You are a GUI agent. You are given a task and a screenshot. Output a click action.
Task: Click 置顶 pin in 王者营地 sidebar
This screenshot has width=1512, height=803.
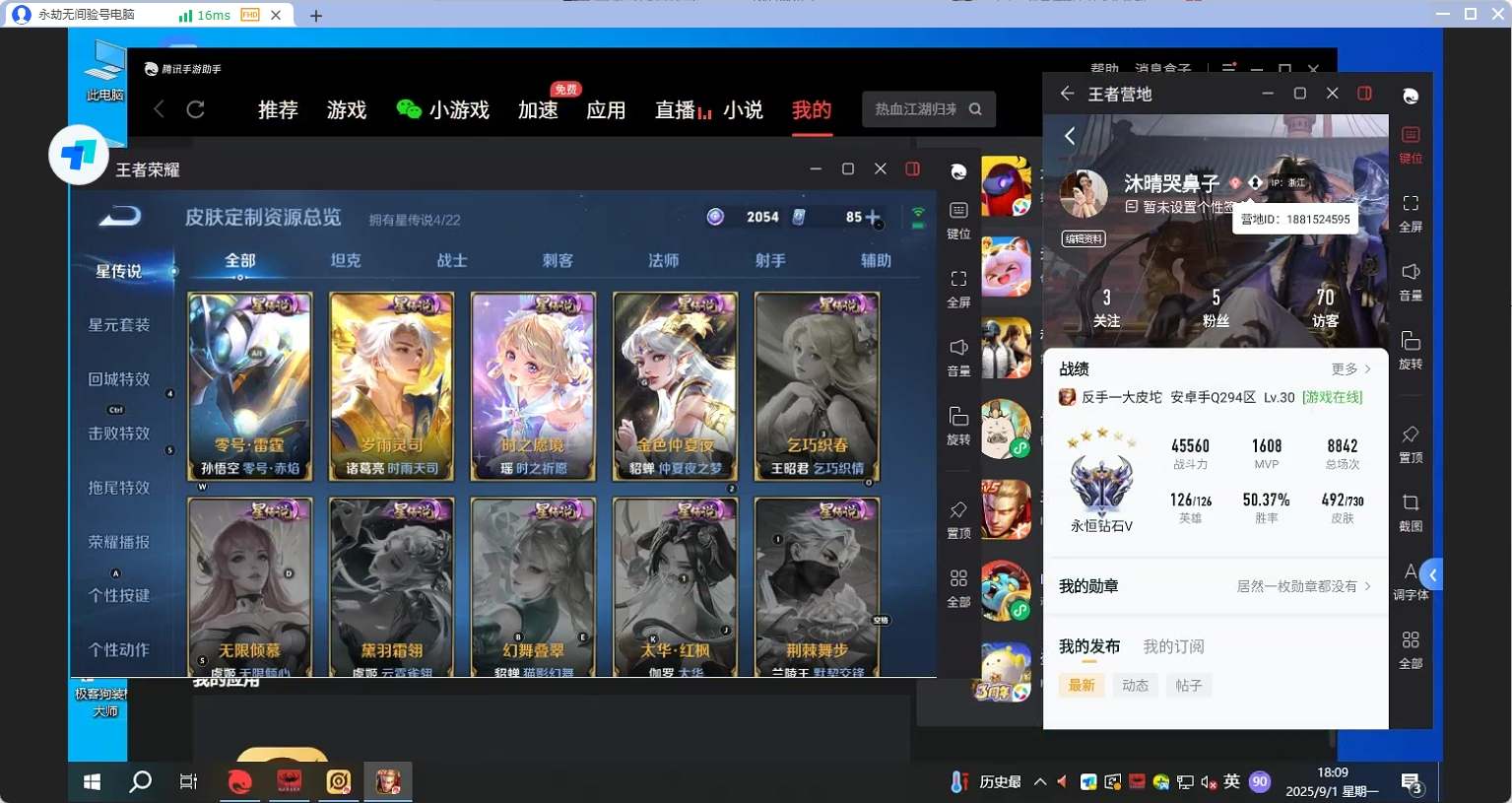[1411, 443]
